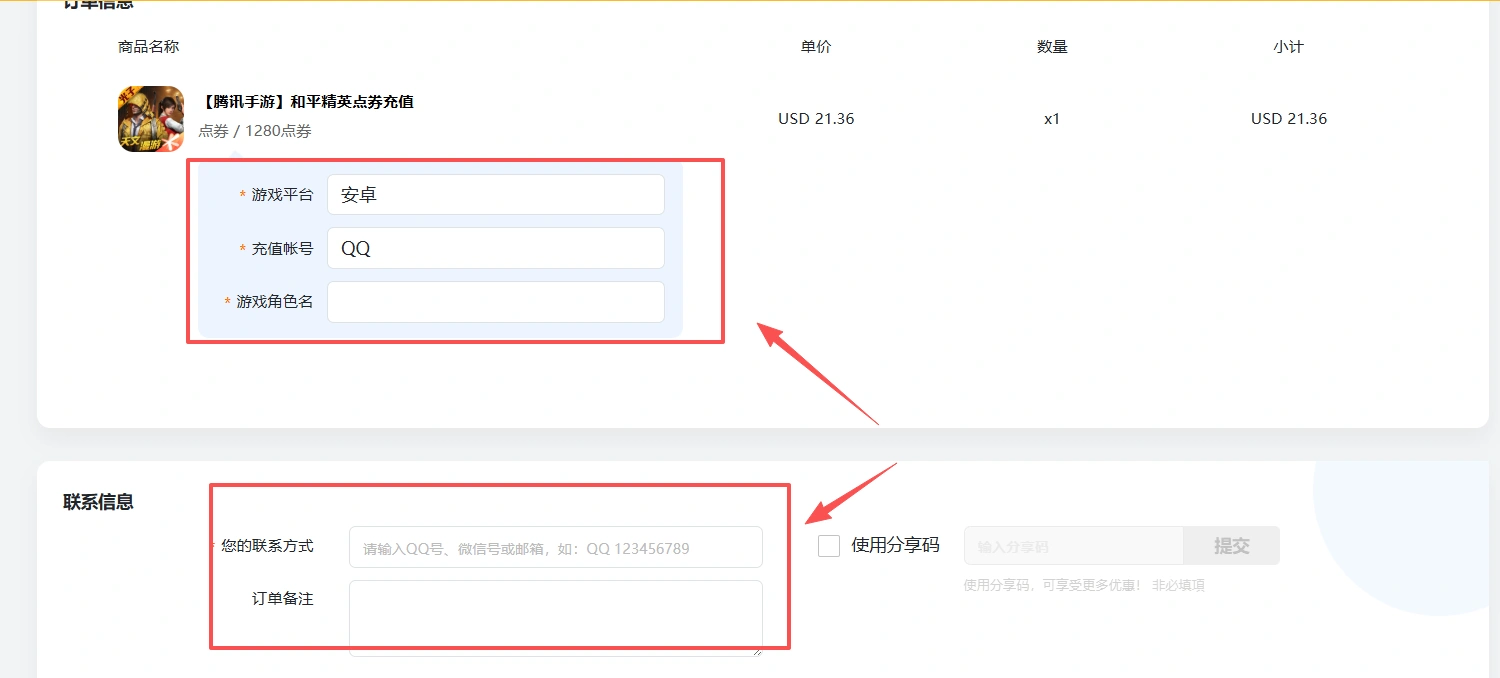Click the resize handle of 订单备注 box

pos(757,651)
